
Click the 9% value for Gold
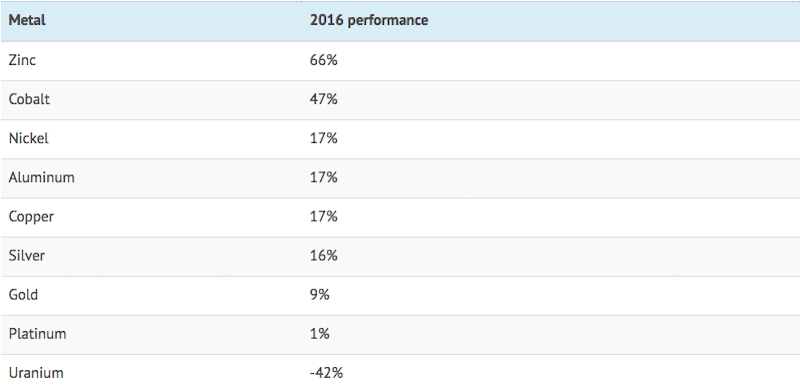pyautogui.click(x=319, y=295)
